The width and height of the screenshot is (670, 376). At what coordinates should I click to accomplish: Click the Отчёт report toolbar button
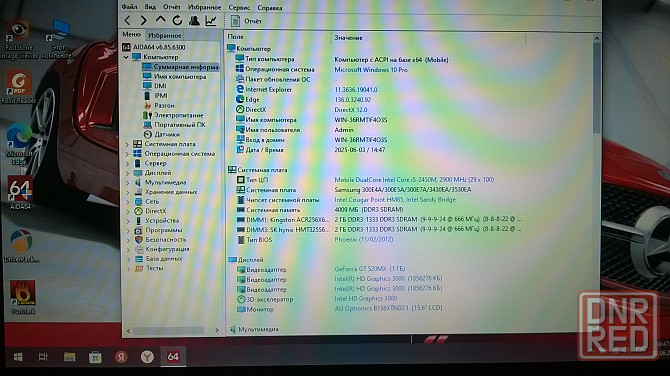(x=246, y=21)
